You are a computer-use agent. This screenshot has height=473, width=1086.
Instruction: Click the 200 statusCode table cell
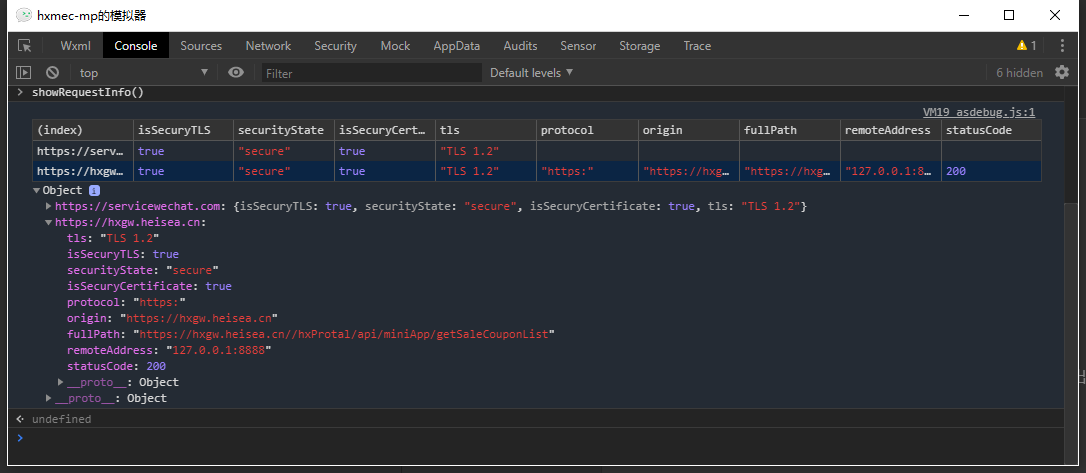pyautogui.click(x=991, y=171)
